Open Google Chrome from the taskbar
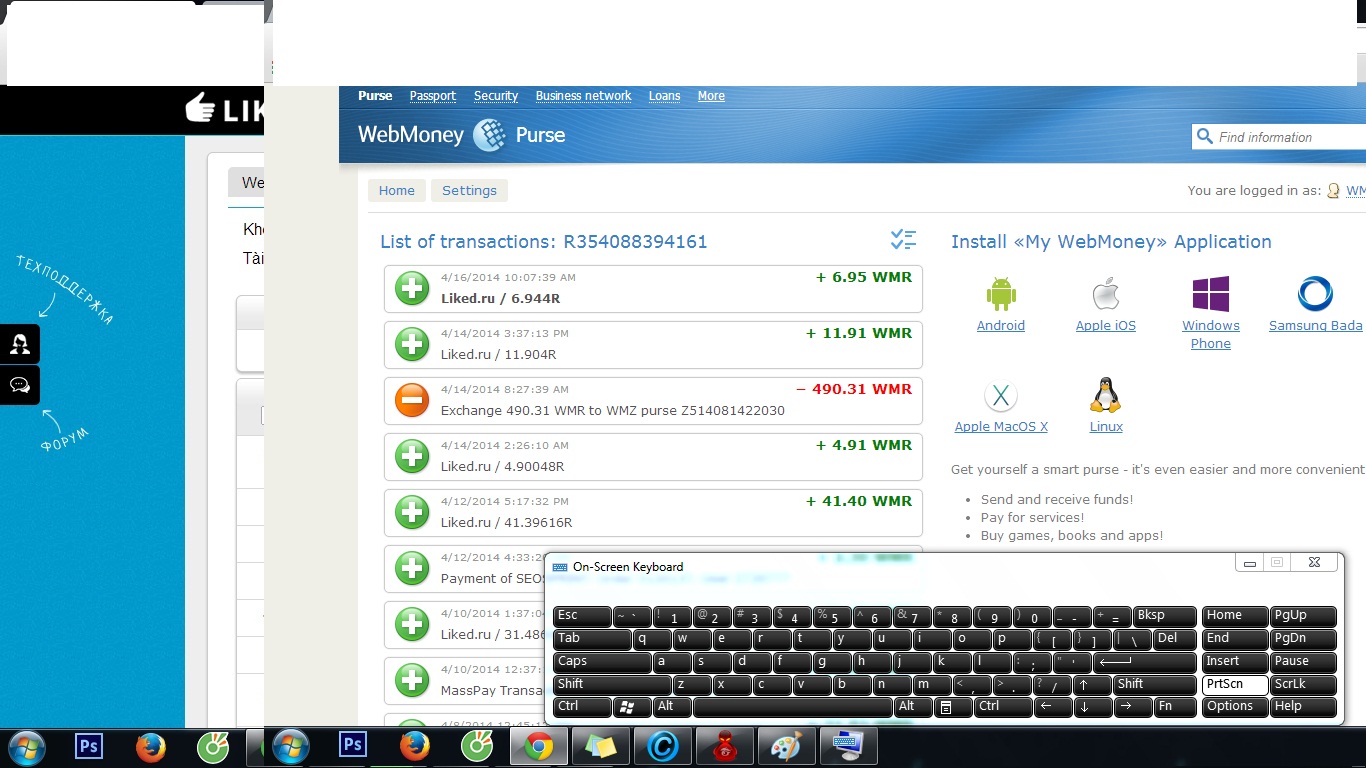1366x768 pixels. click(x=539, y=746)
